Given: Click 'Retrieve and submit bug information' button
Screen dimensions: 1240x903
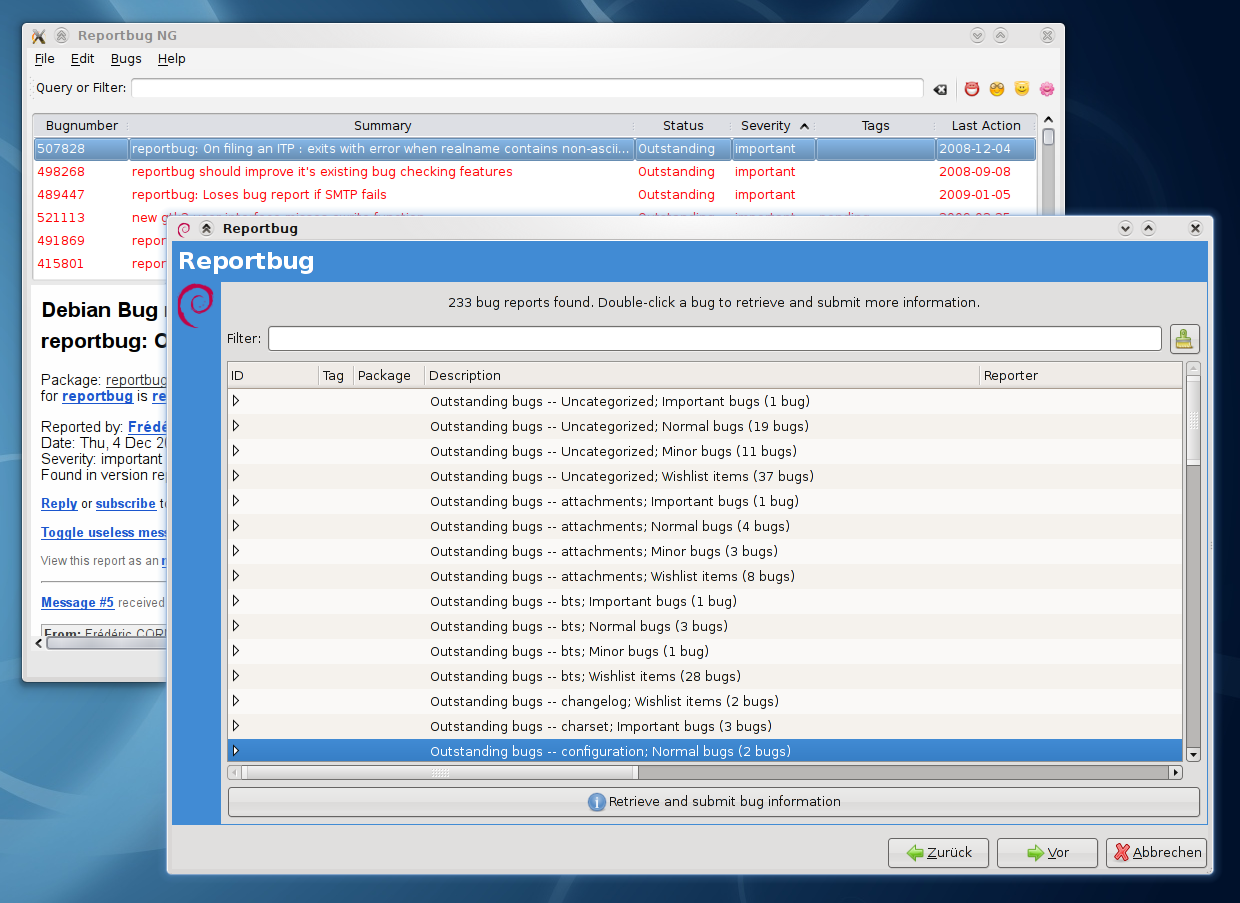Looking at the screenshot, I should [x=713, y=802].
